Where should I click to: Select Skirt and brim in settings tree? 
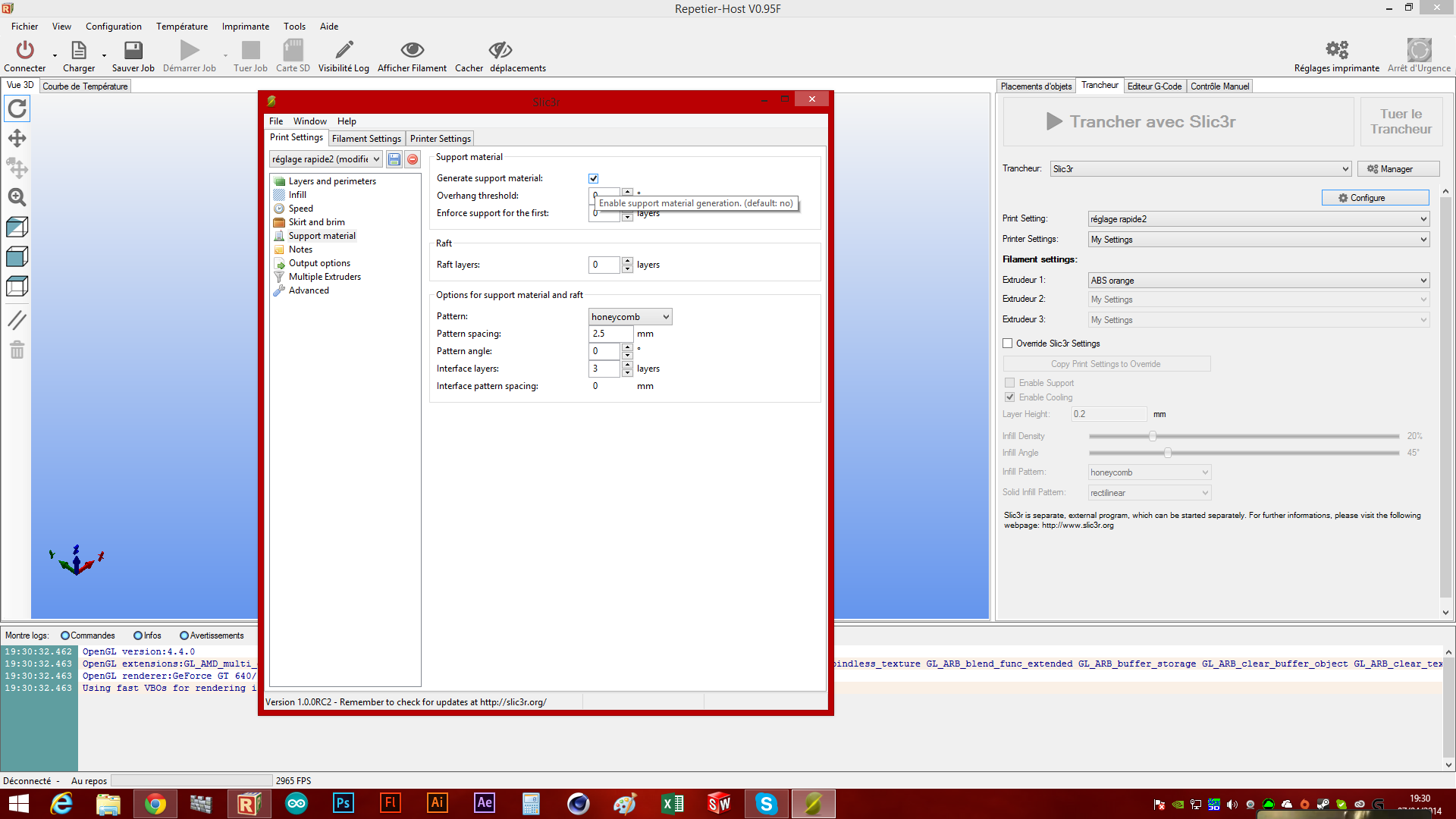[x=316, y=222]
